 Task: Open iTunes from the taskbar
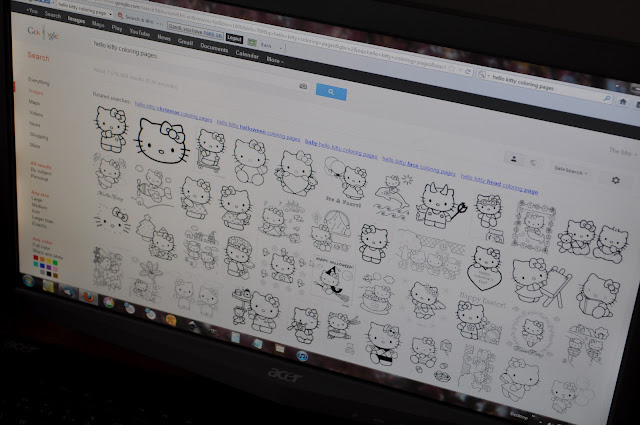(302, 356)
